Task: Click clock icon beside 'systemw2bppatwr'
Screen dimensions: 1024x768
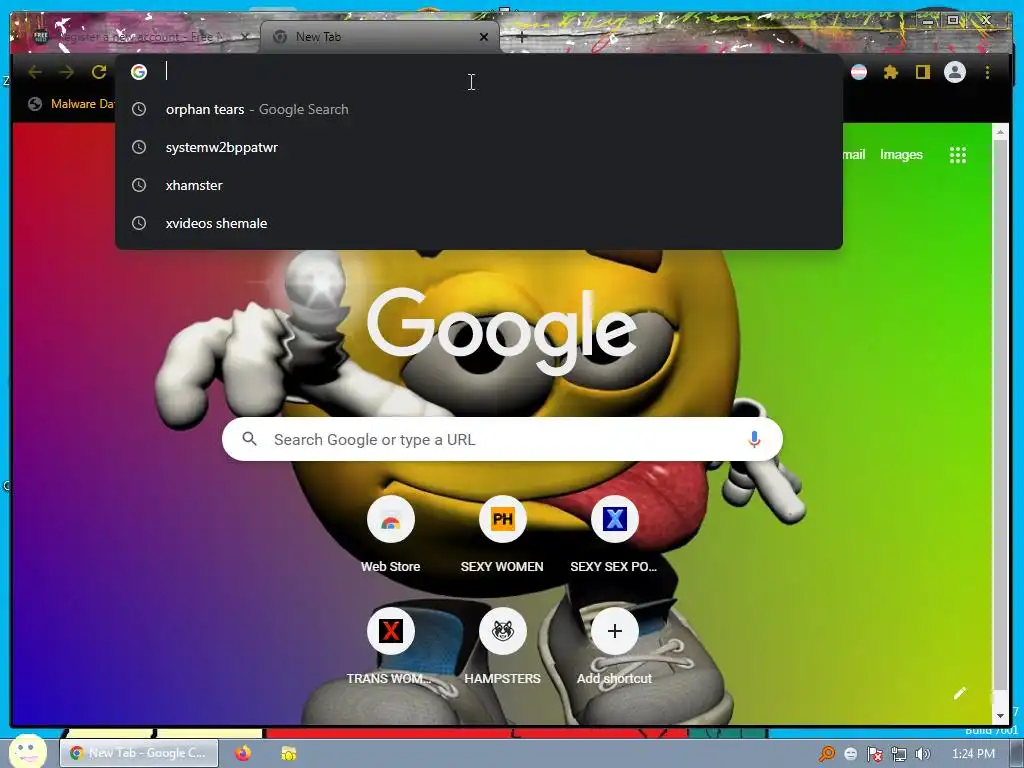Action: click(139, 148)
